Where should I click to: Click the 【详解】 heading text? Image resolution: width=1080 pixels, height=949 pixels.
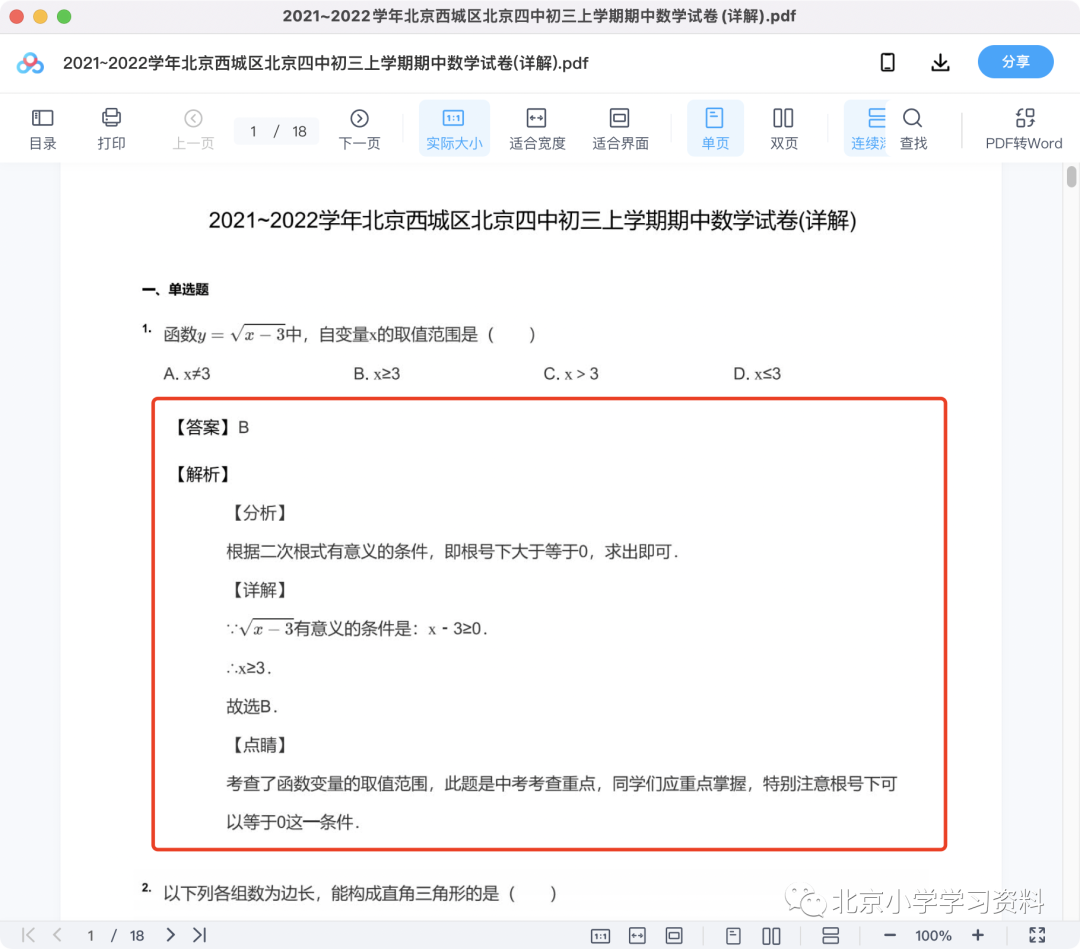point(260,590)
